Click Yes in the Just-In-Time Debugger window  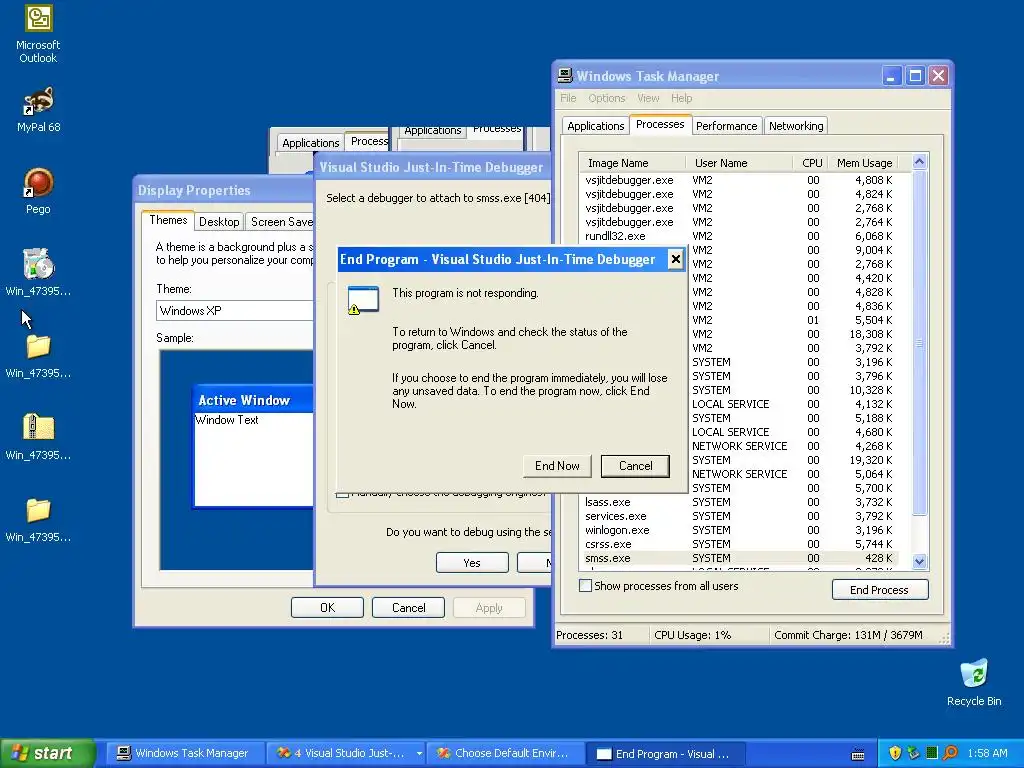(472, 563)
